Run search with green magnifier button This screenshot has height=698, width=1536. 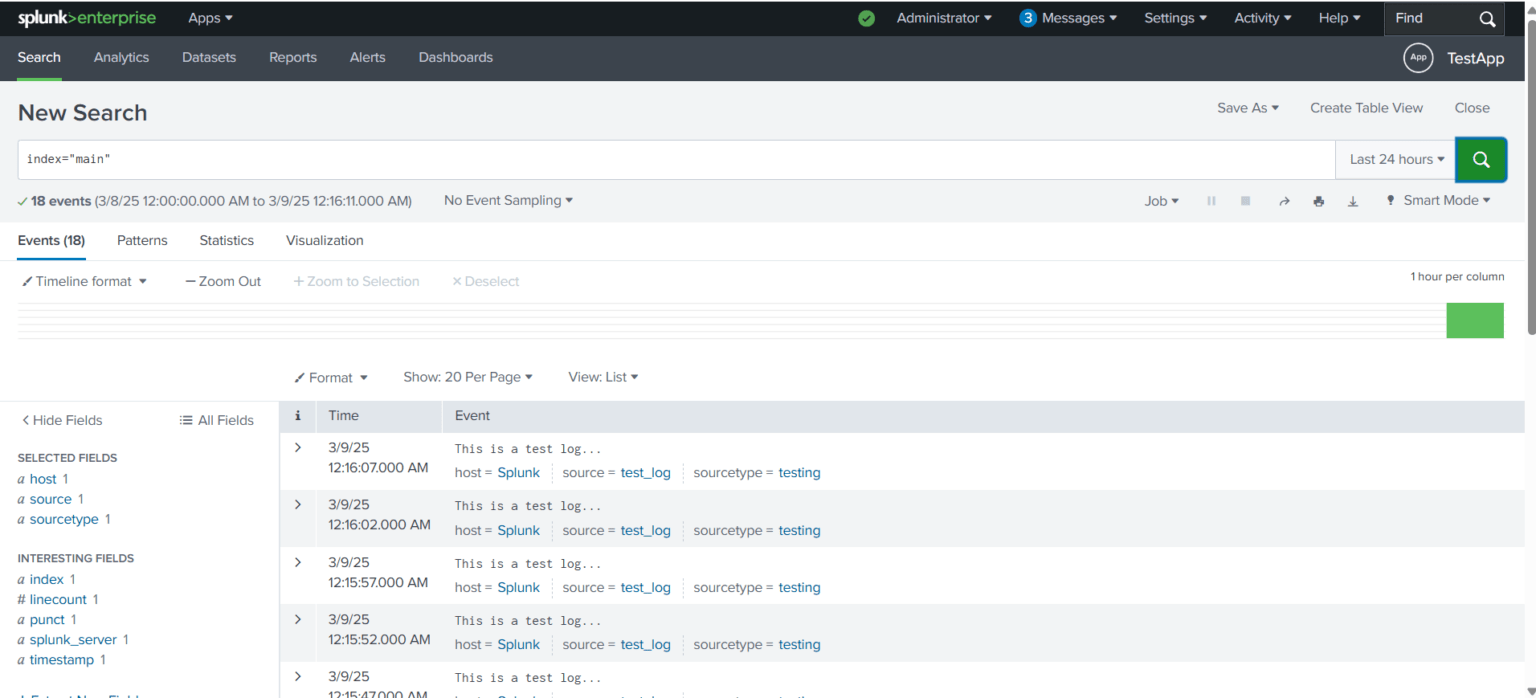tap(1481, 160)
